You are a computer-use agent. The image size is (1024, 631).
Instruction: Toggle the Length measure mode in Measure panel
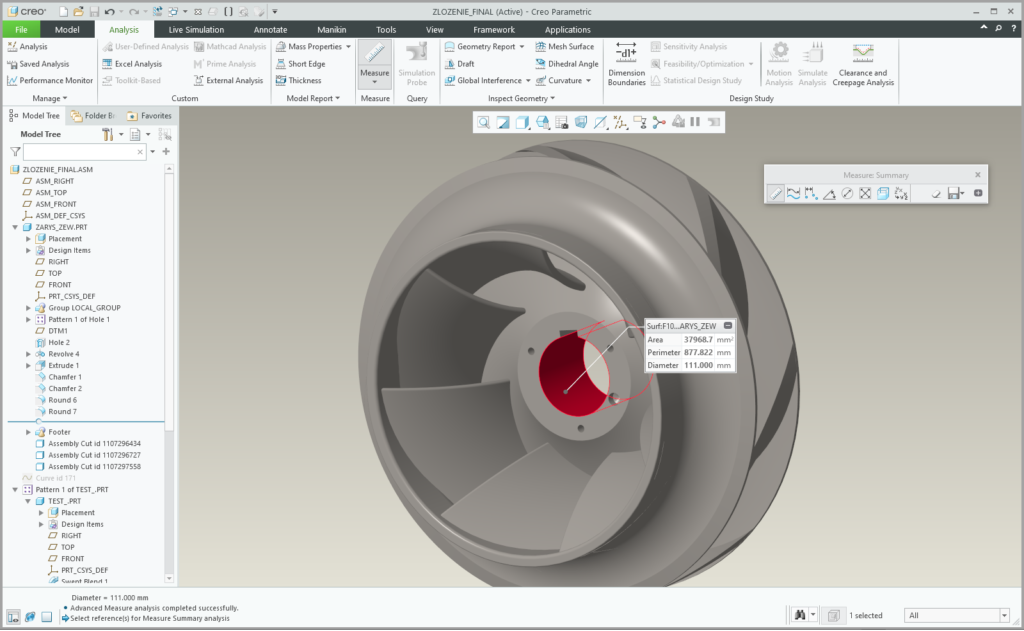tap(793, 194)
